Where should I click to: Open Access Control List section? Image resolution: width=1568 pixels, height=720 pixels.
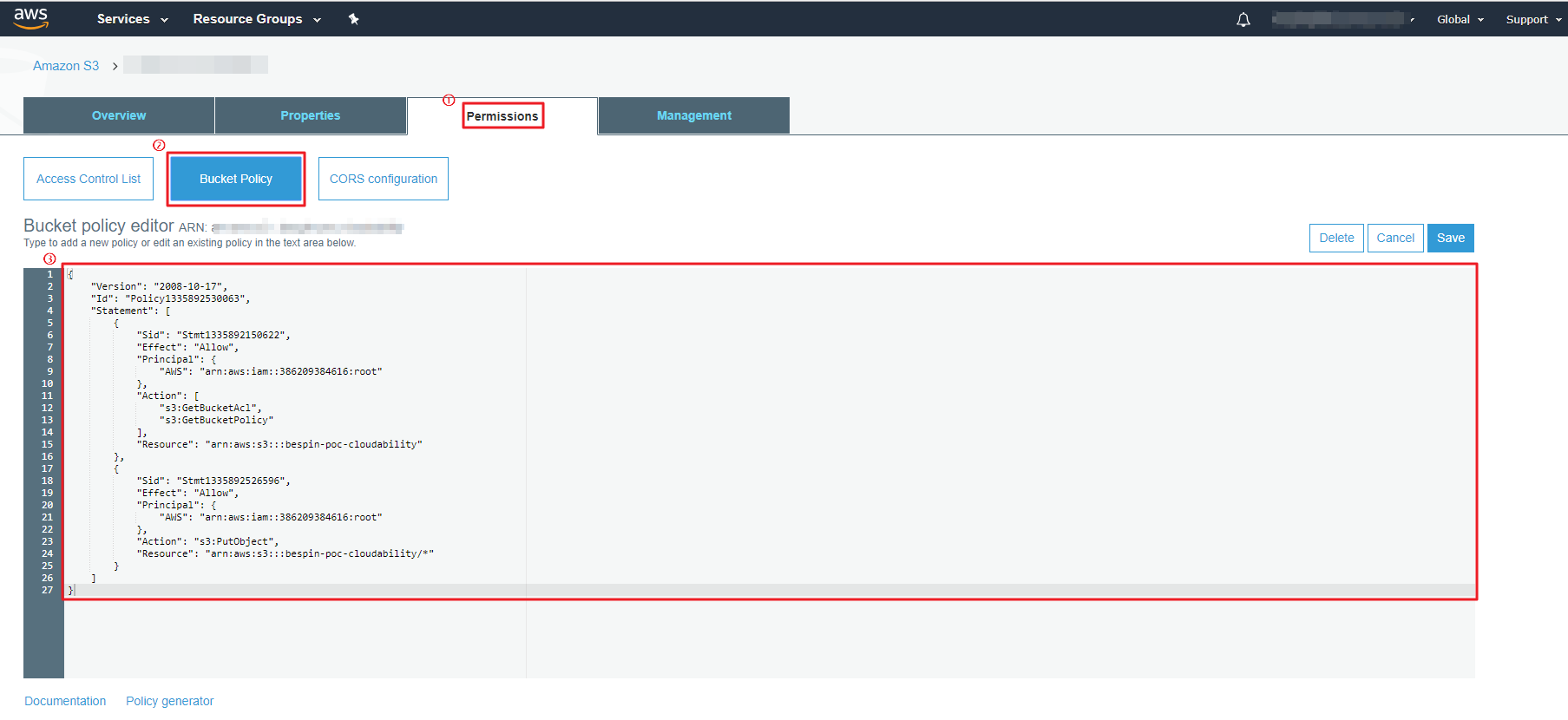click(89, 179)
